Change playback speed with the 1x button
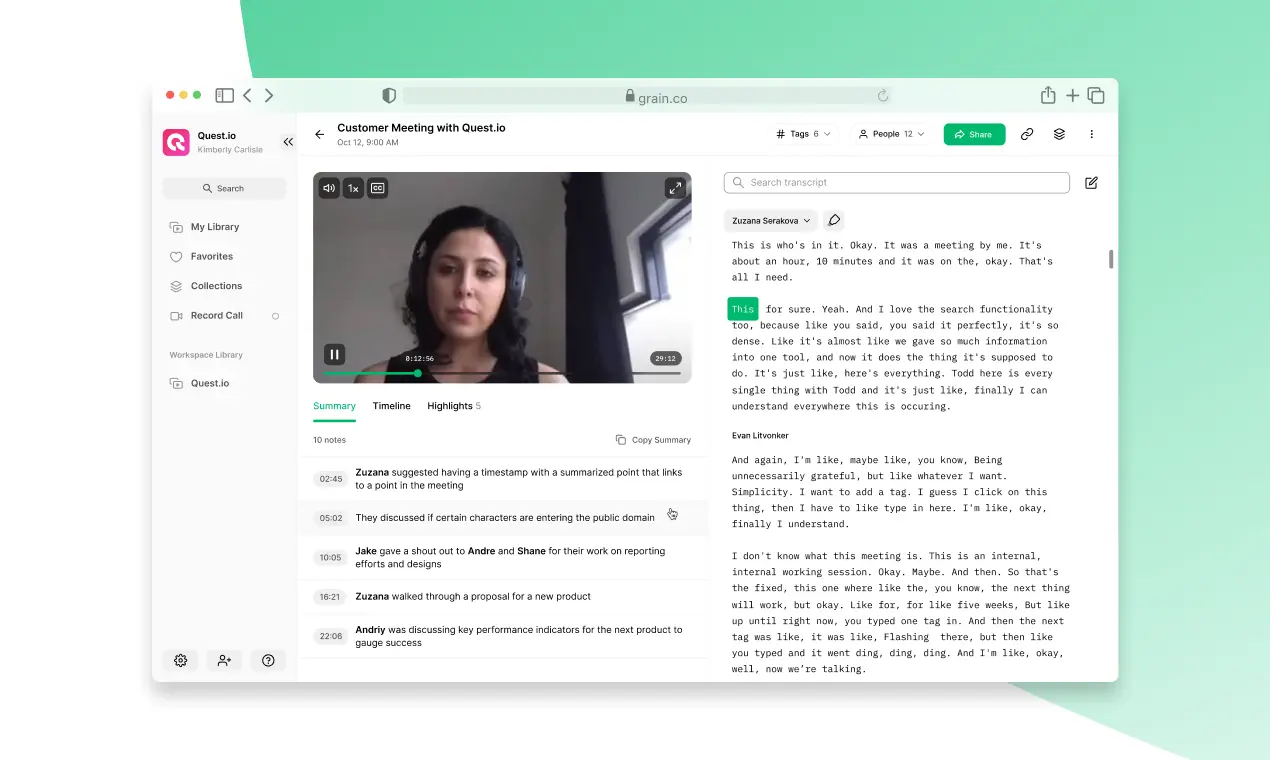 coord(353,188)
